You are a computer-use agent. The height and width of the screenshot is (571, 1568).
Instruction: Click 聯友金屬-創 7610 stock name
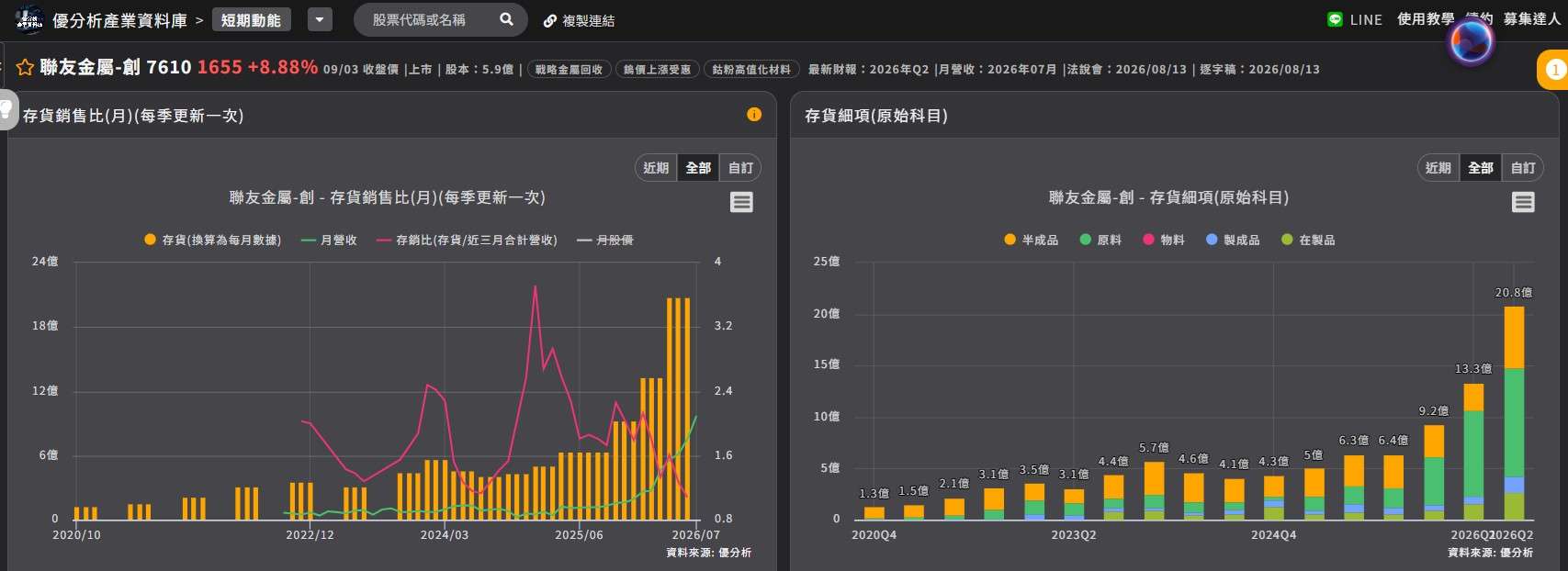pos(116,67)
